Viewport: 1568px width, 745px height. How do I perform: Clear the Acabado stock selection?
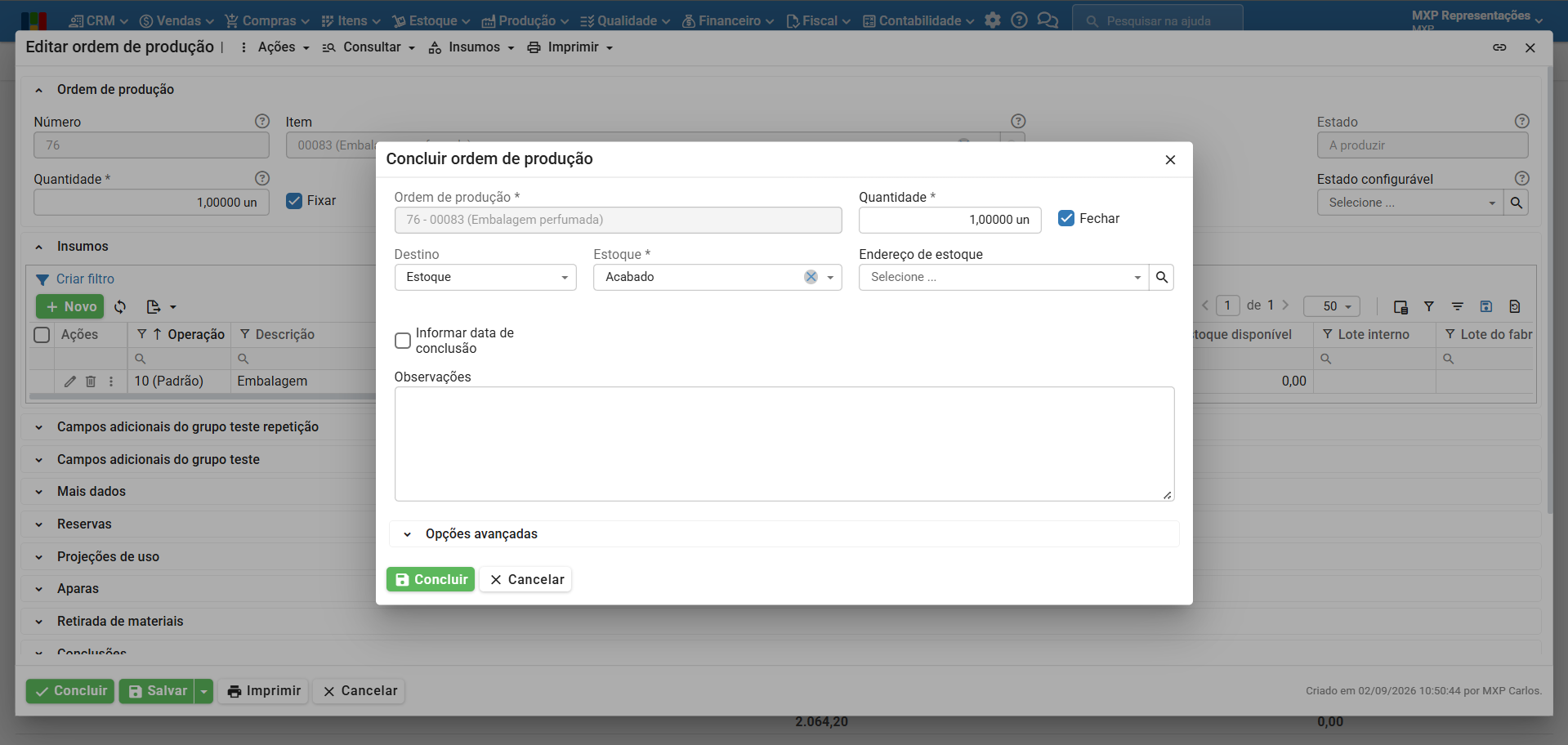tap(811, 277)
